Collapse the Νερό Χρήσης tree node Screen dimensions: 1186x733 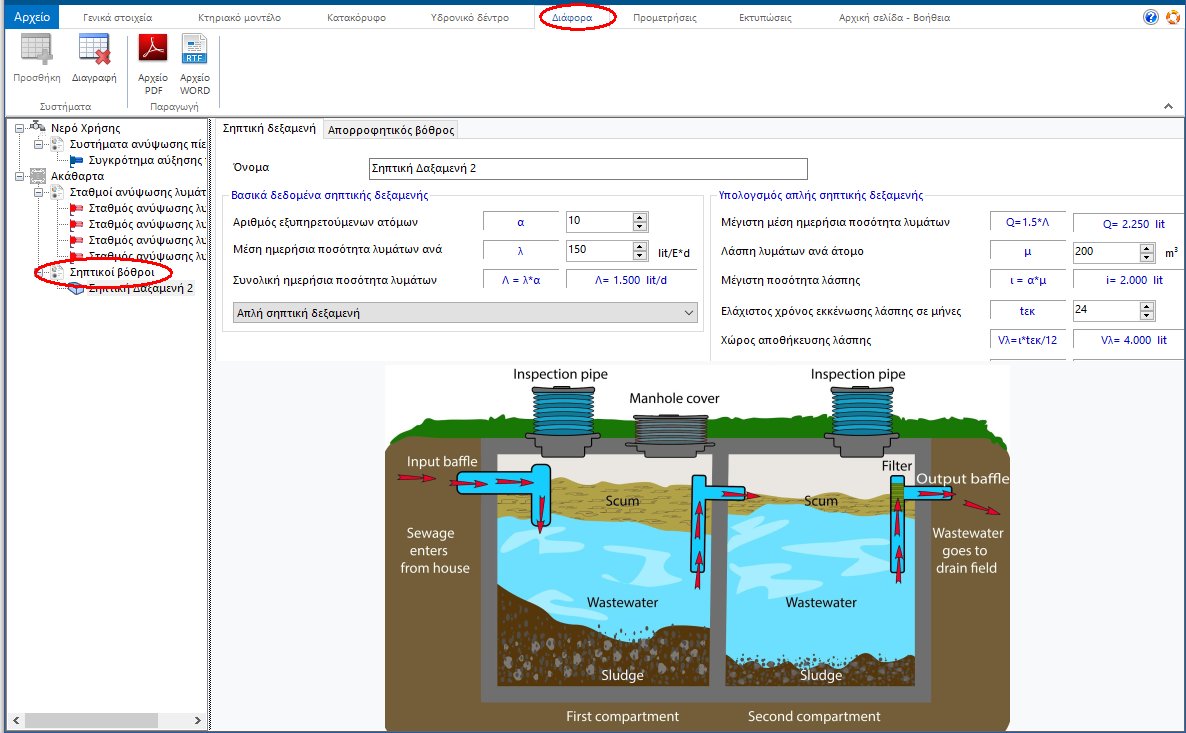coord(20,128)
